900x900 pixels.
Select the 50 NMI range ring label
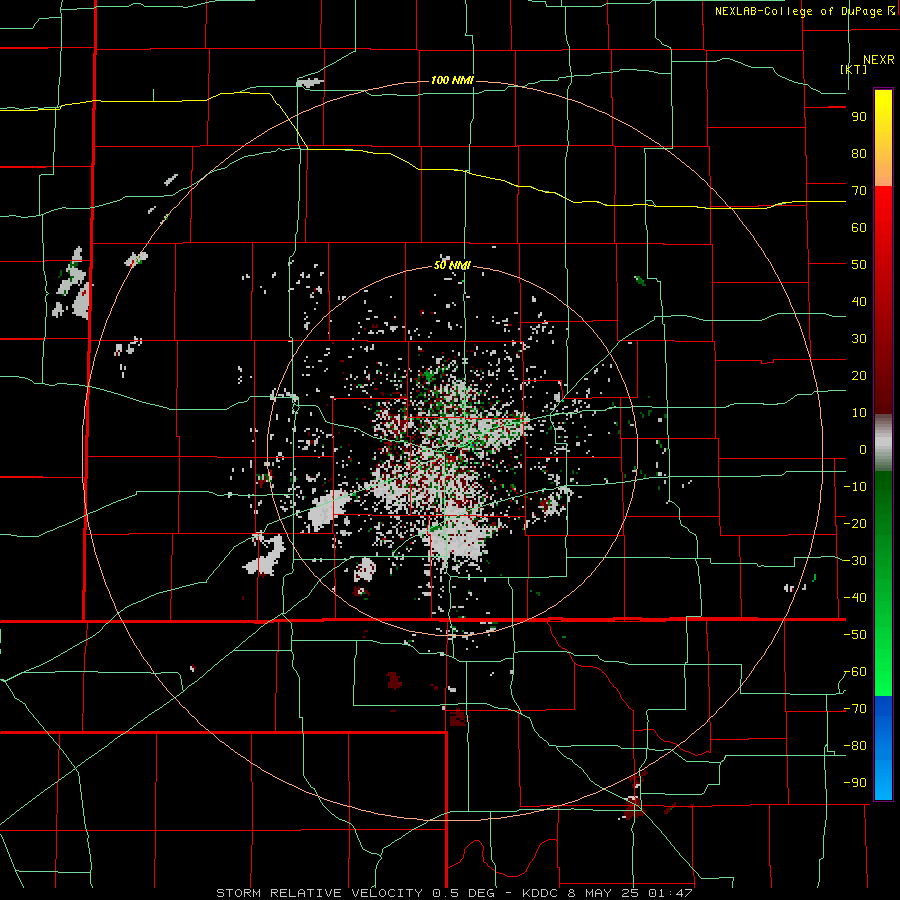click(x=452, y=265)
